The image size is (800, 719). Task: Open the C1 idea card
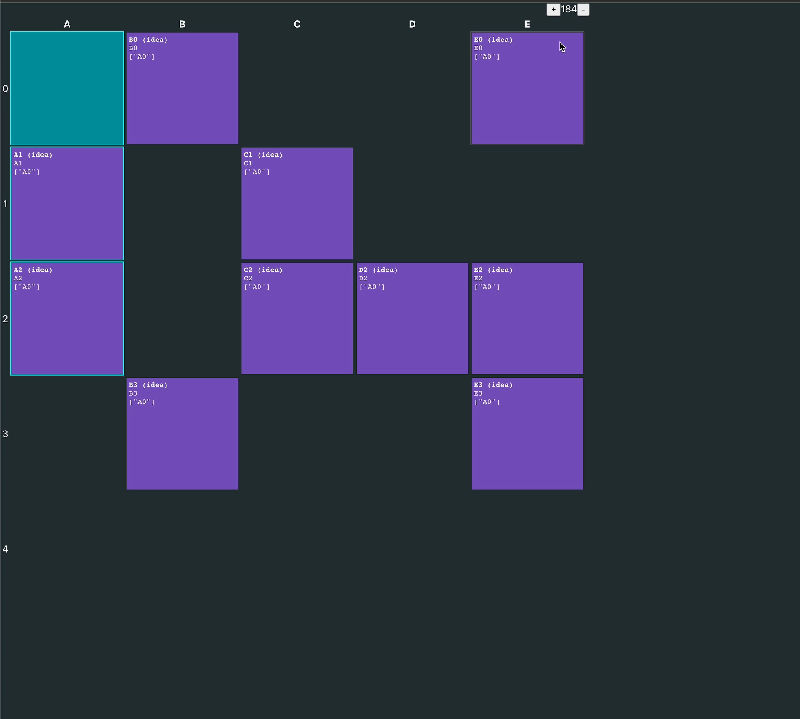pos(297,203)
